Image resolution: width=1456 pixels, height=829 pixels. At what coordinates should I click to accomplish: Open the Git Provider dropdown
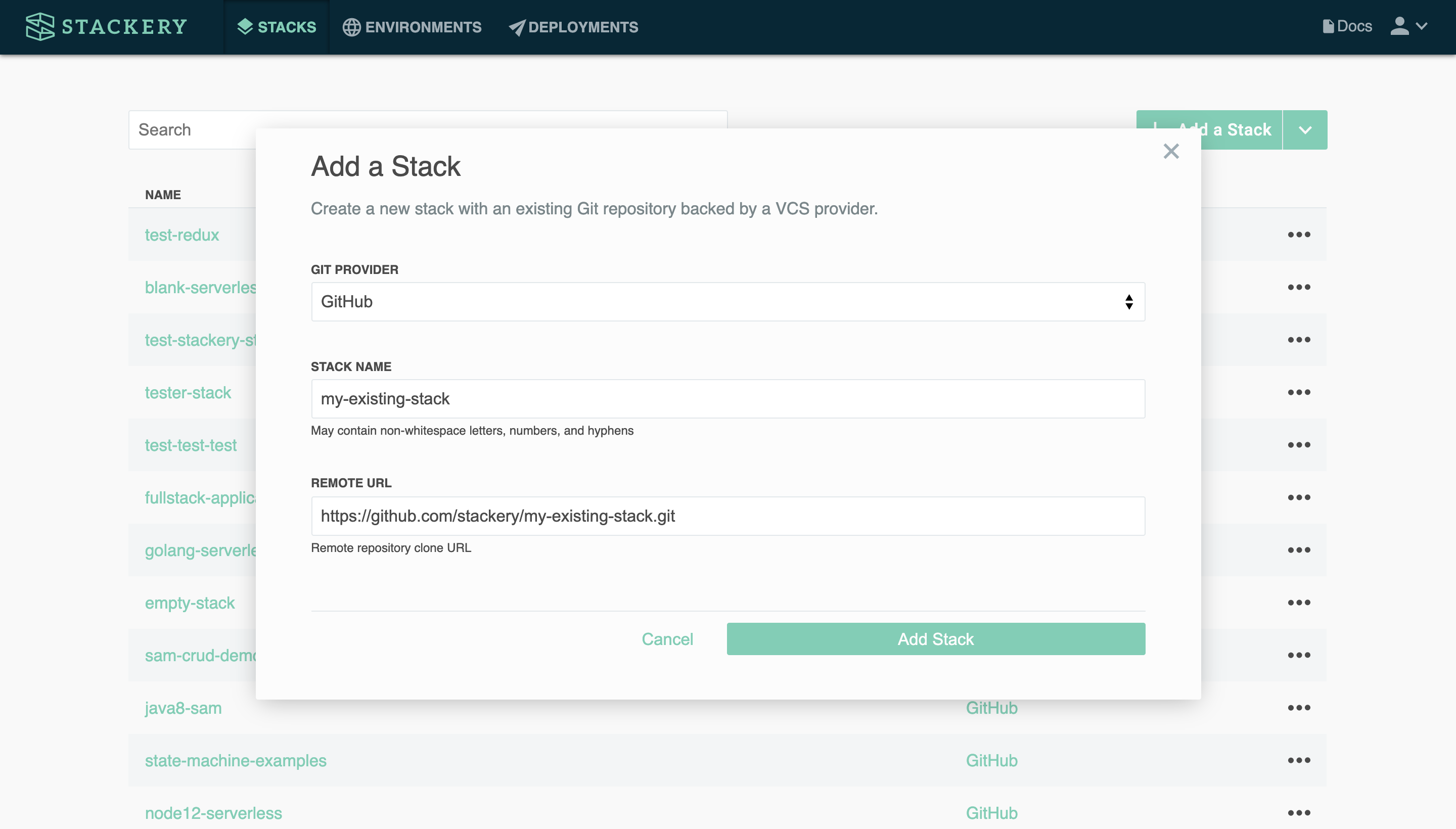click(727, 302)
